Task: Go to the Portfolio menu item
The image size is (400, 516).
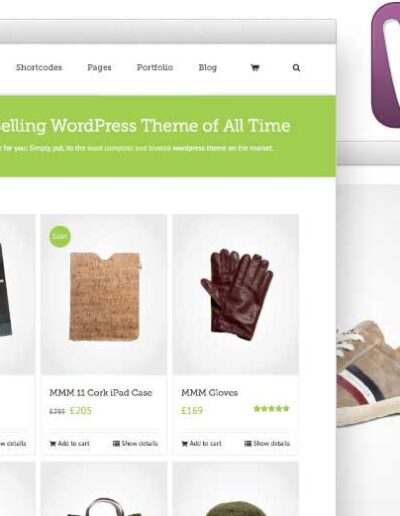Action: click(x=155, y=67)
